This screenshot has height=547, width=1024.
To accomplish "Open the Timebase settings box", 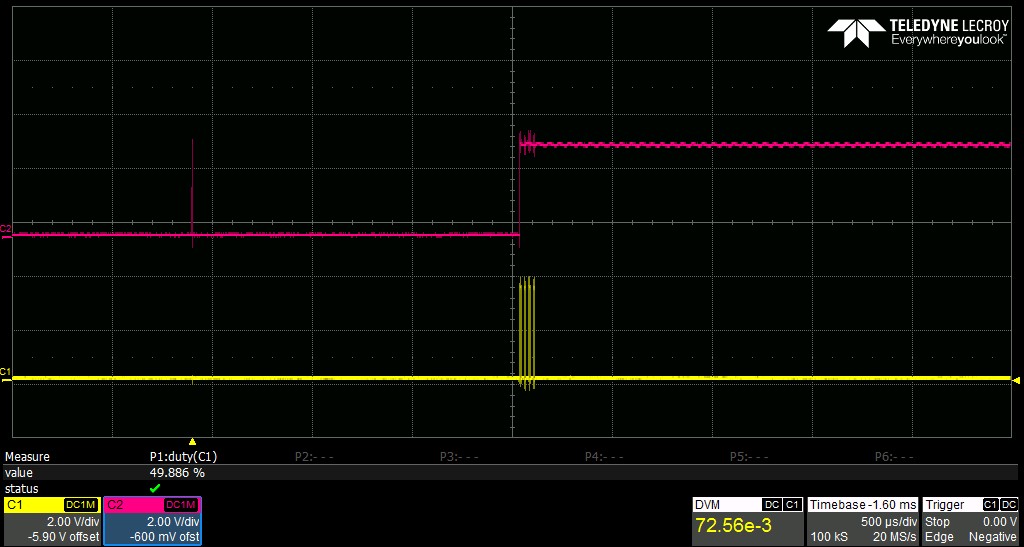I will click(x=863, y=521).
